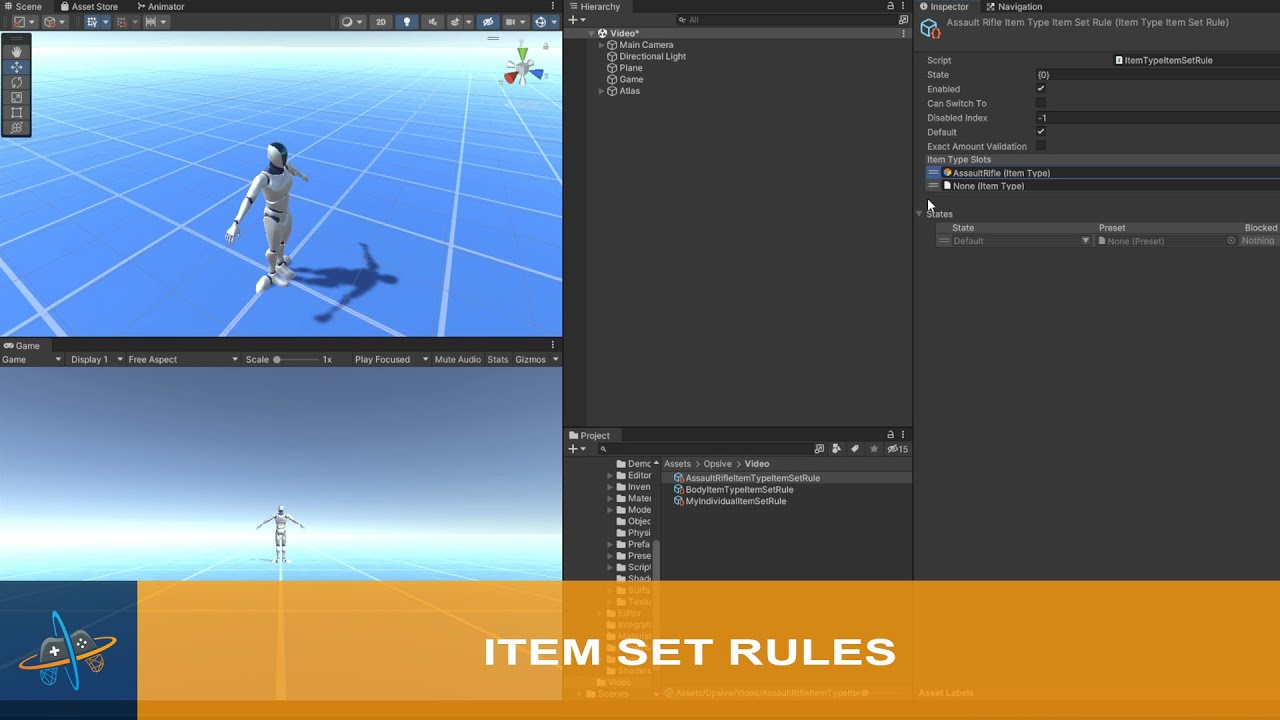Open the Hierarchy create plus menu

click(577, 20)
